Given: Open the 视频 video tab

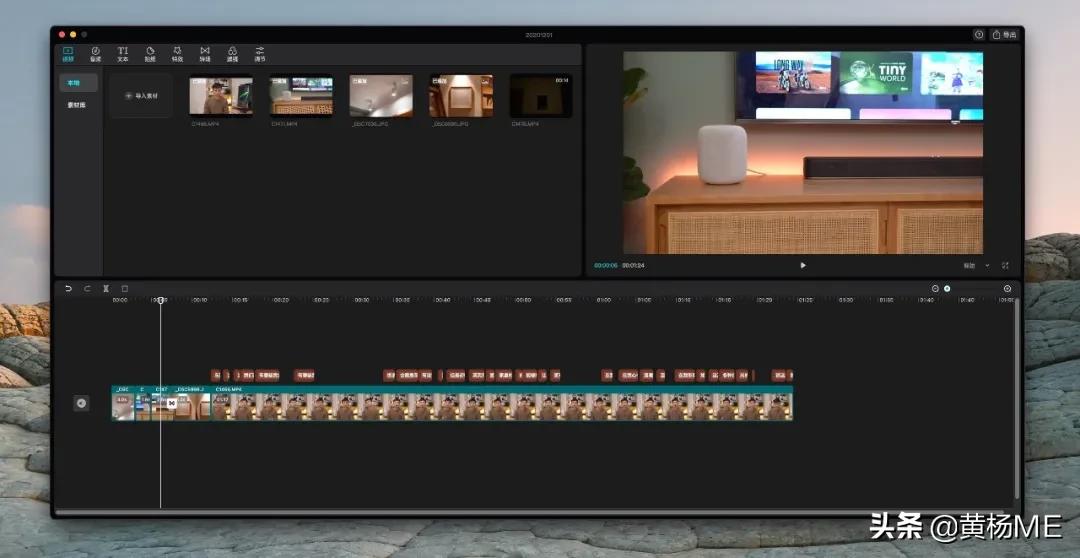Looking at the screenshot, I should 68,54.
